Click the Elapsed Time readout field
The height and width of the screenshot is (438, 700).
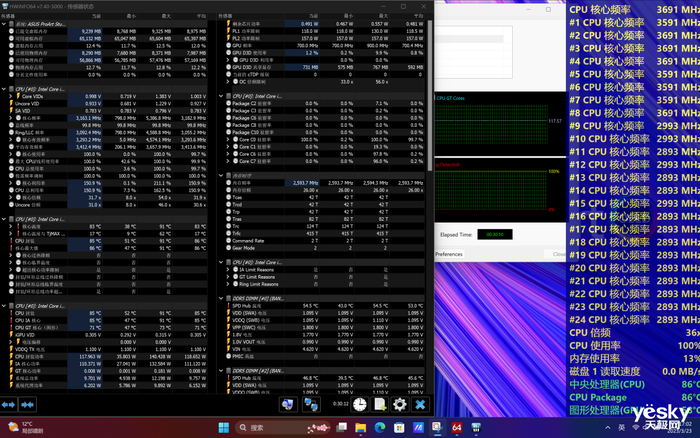(495, 234)
